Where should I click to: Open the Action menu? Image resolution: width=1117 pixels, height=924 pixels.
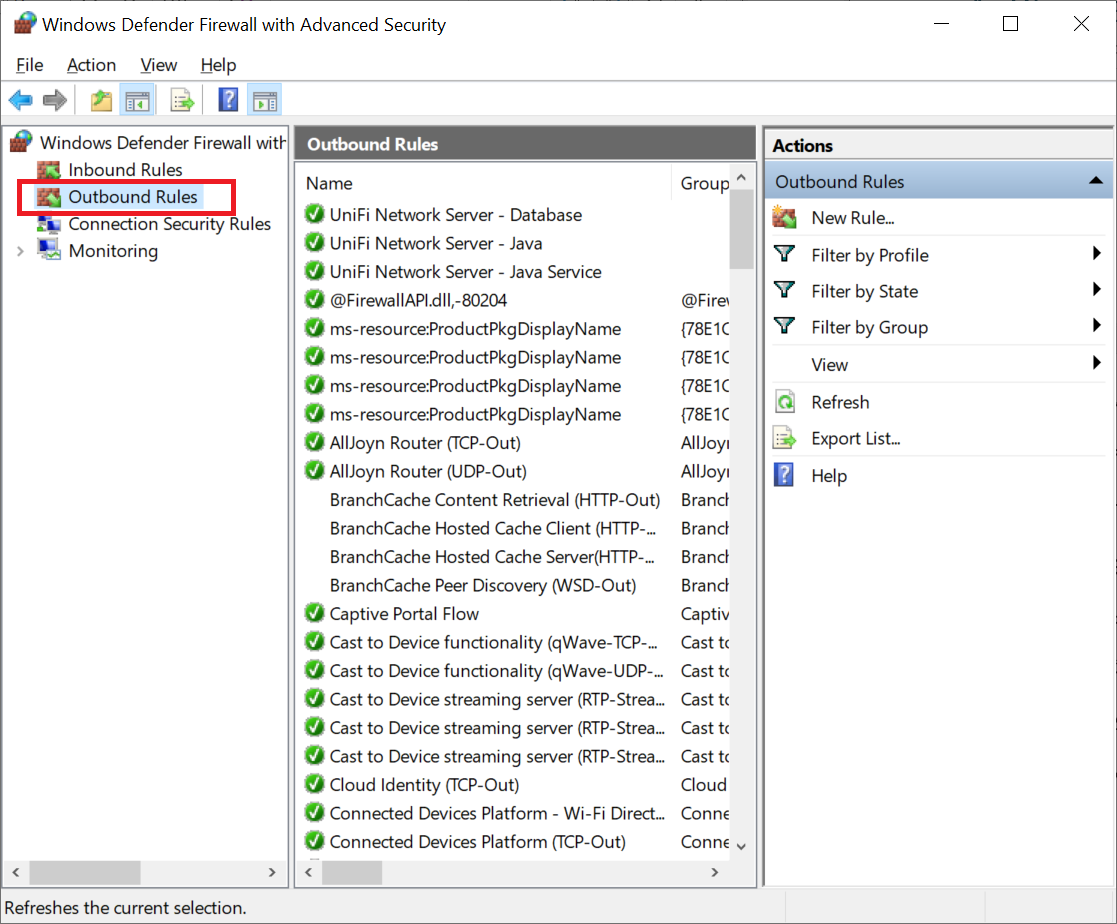91,65
